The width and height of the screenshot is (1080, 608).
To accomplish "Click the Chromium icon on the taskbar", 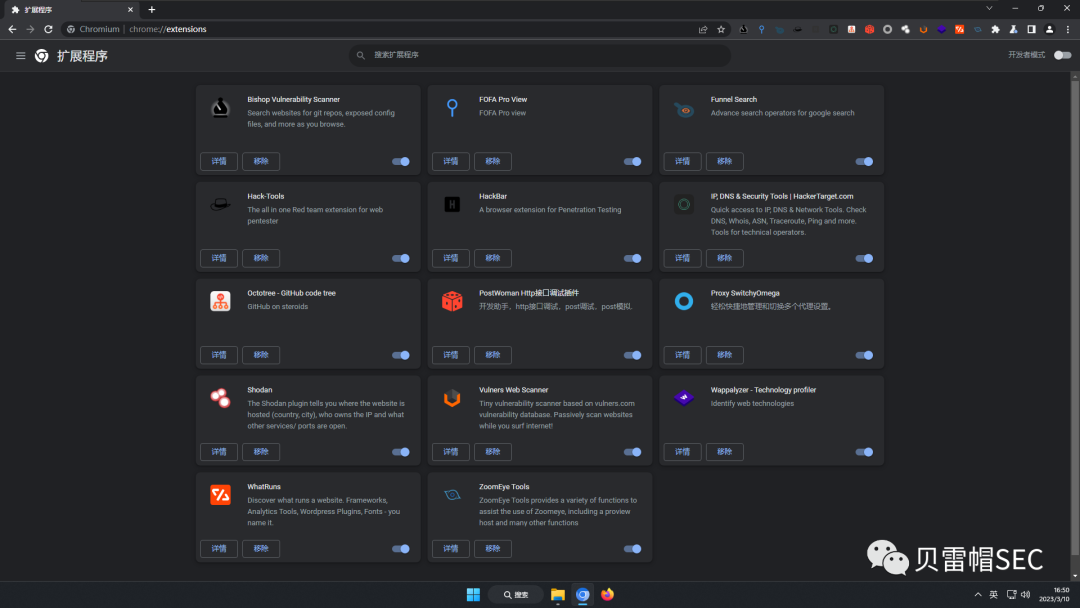I will 583,595.
